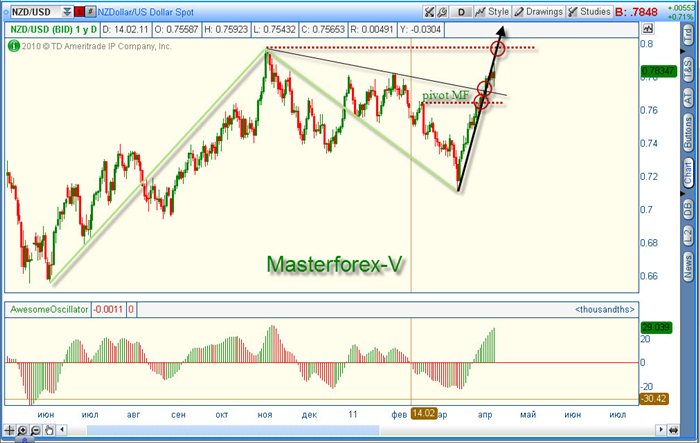Edit the NZD/USD symbol input field

[x=36, y=12]
